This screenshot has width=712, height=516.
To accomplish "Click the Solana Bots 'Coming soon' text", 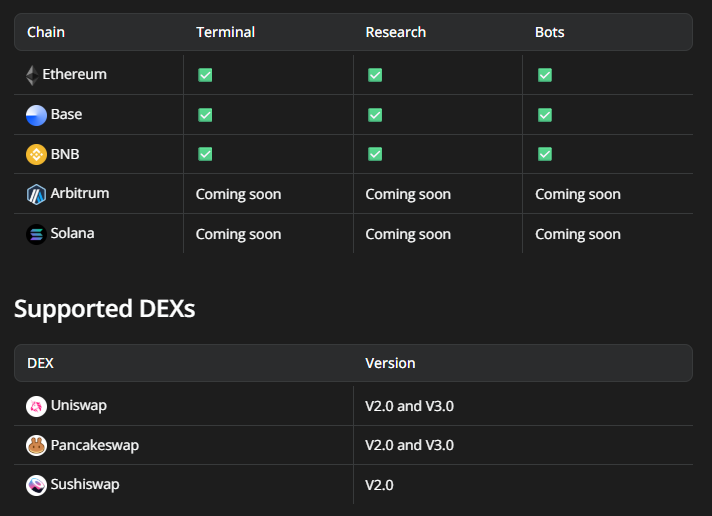I will (x=578, y=234).
